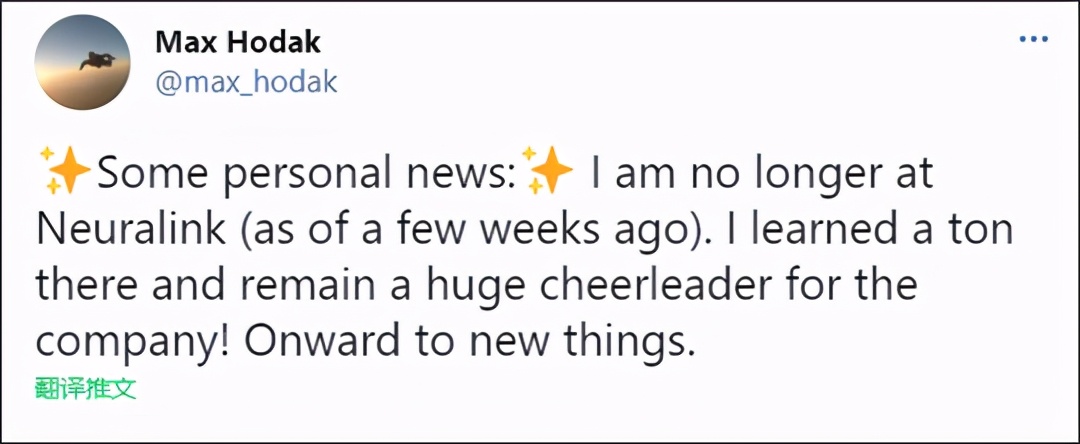Open the three-dot more options menu
The image size is (1080, 444).
[x=1033, y=40]
